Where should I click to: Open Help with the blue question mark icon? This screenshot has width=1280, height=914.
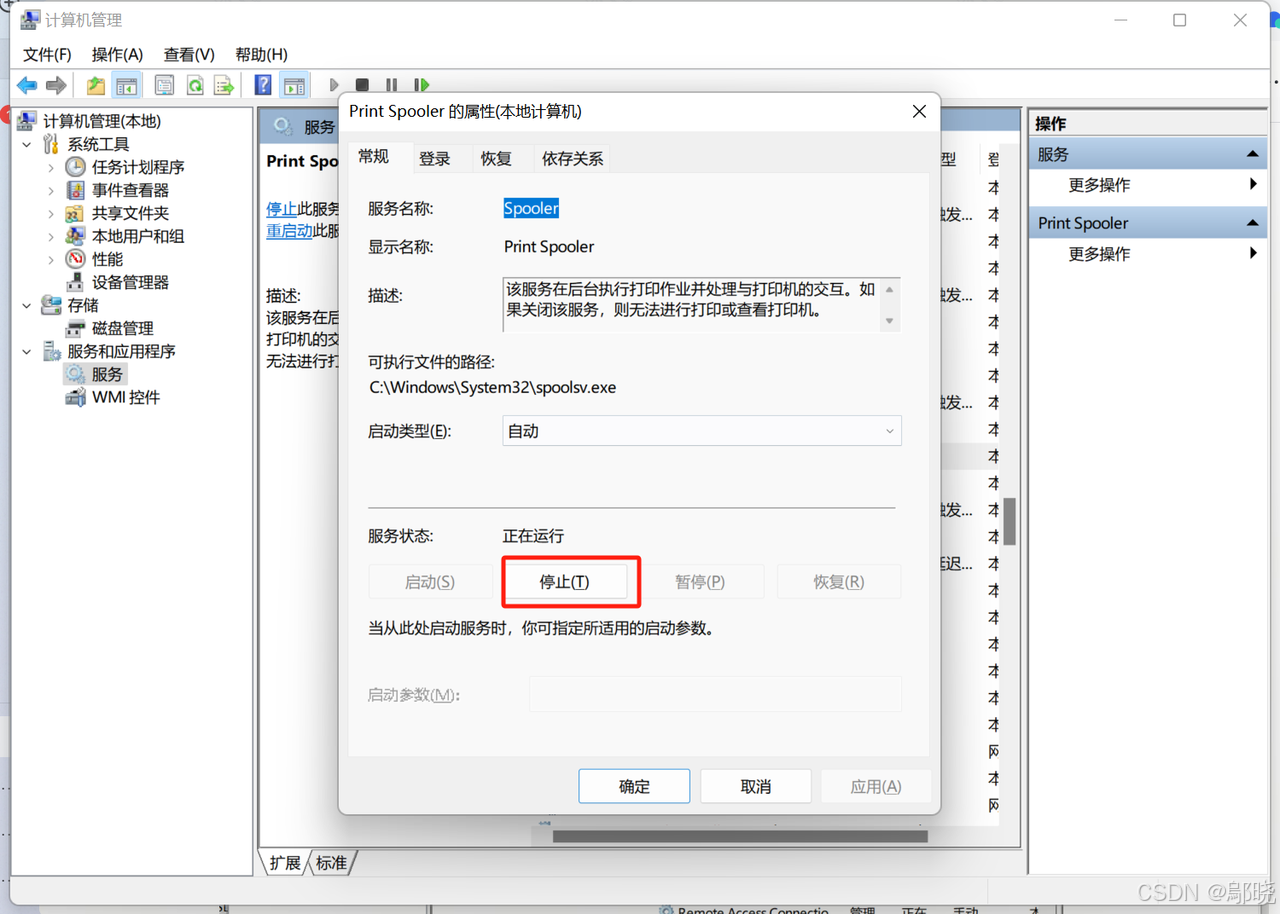pos(263,86)
